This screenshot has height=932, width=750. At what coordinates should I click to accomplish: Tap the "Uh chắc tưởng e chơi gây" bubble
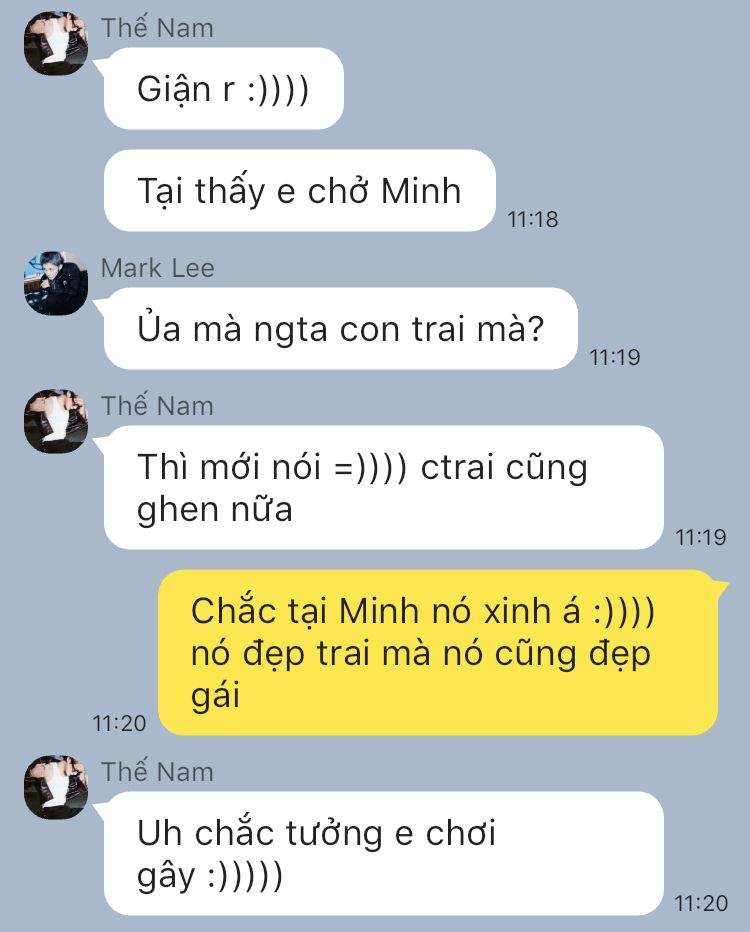click(x=383, y=854)
